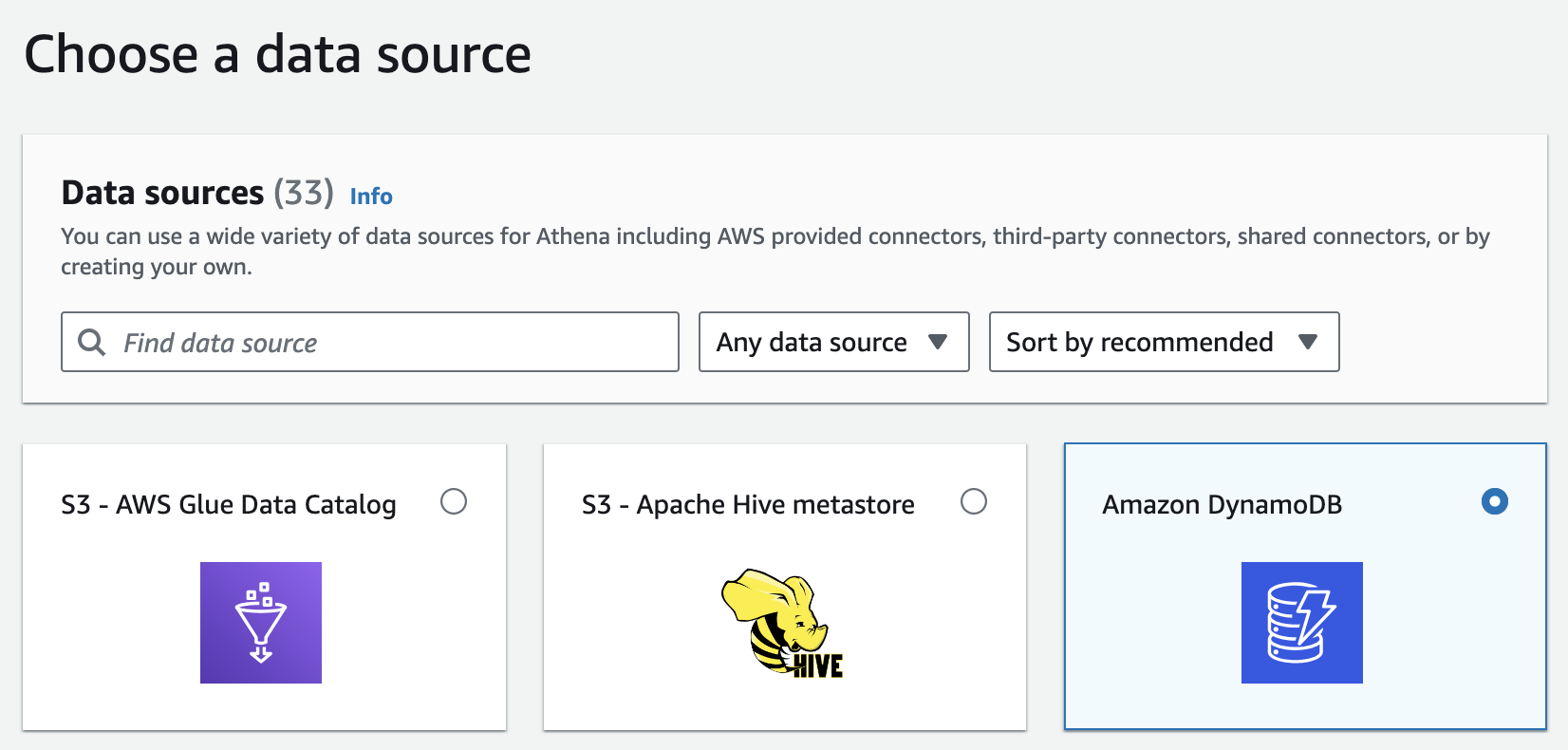Select the S3 - AWS Glue Data Catalog radio button

point(454,501)
